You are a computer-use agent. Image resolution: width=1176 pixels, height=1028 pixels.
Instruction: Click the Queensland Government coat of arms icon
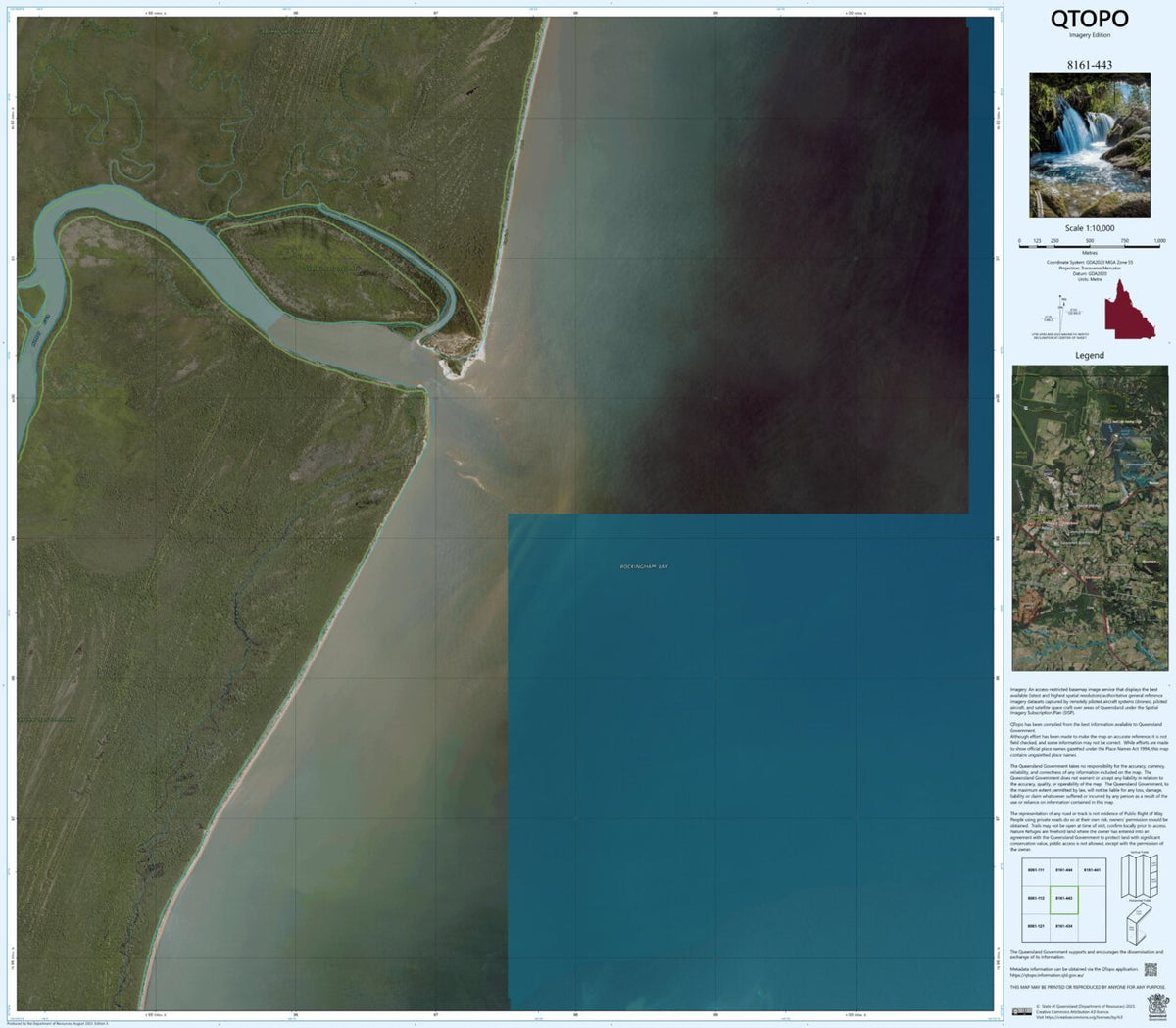click(1158, 1005)
